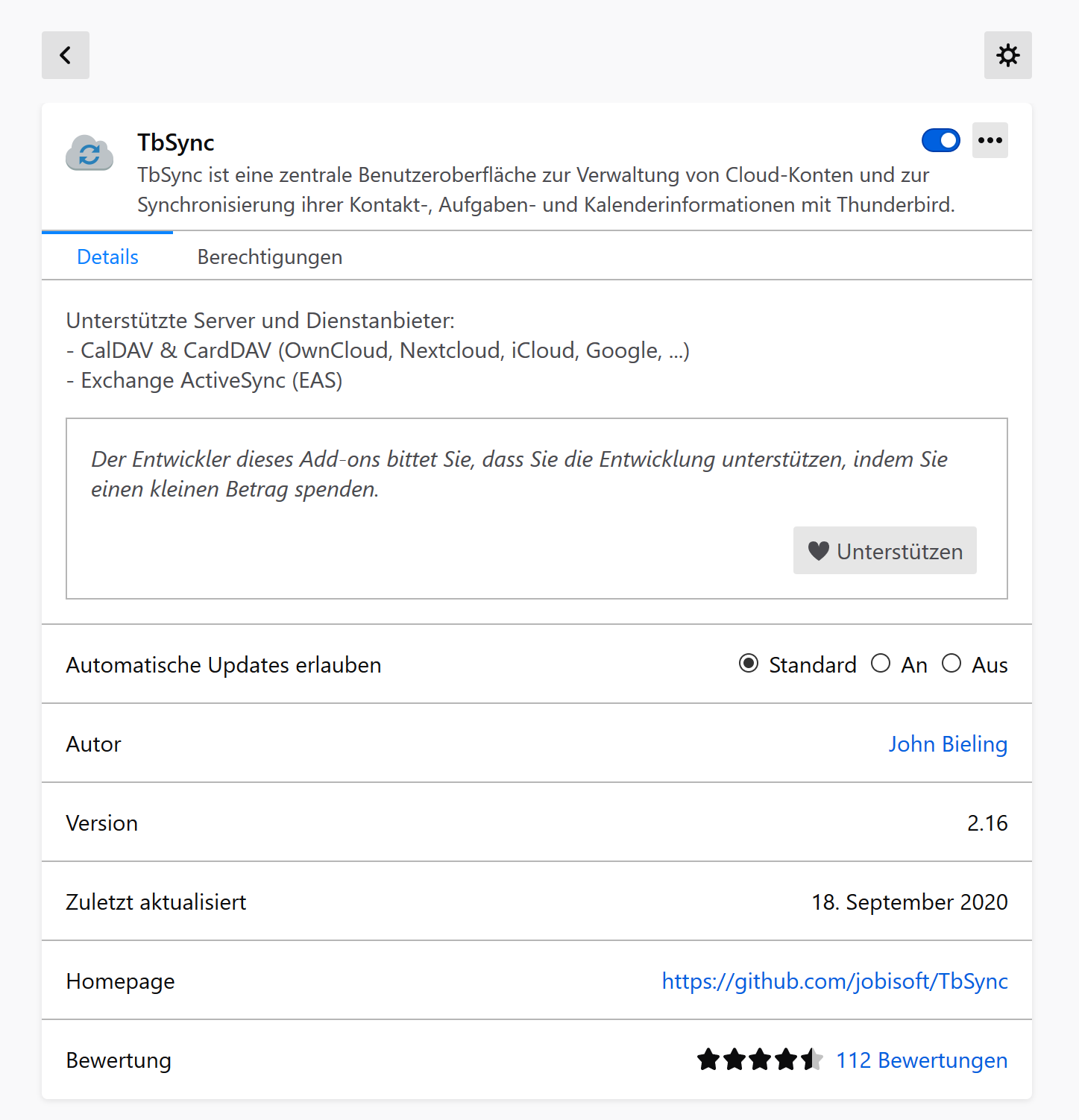The height and width of the screenshot is (1120, 1079).
Task: Switch to the Details tab
Action: pos(107,257)
